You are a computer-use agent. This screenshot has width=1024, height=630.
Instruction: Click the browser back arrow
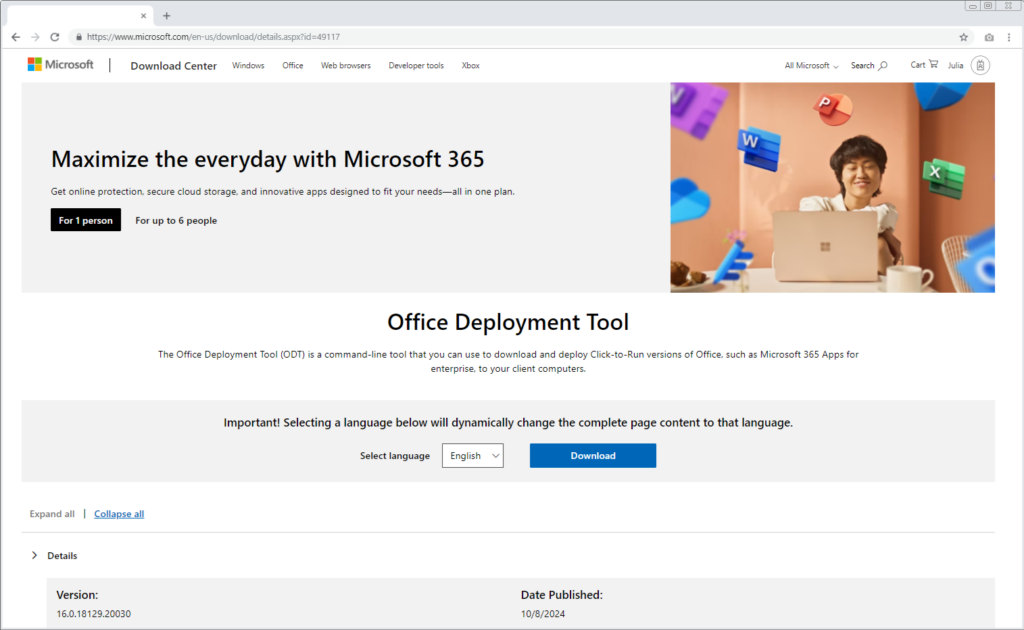(15, 36)
